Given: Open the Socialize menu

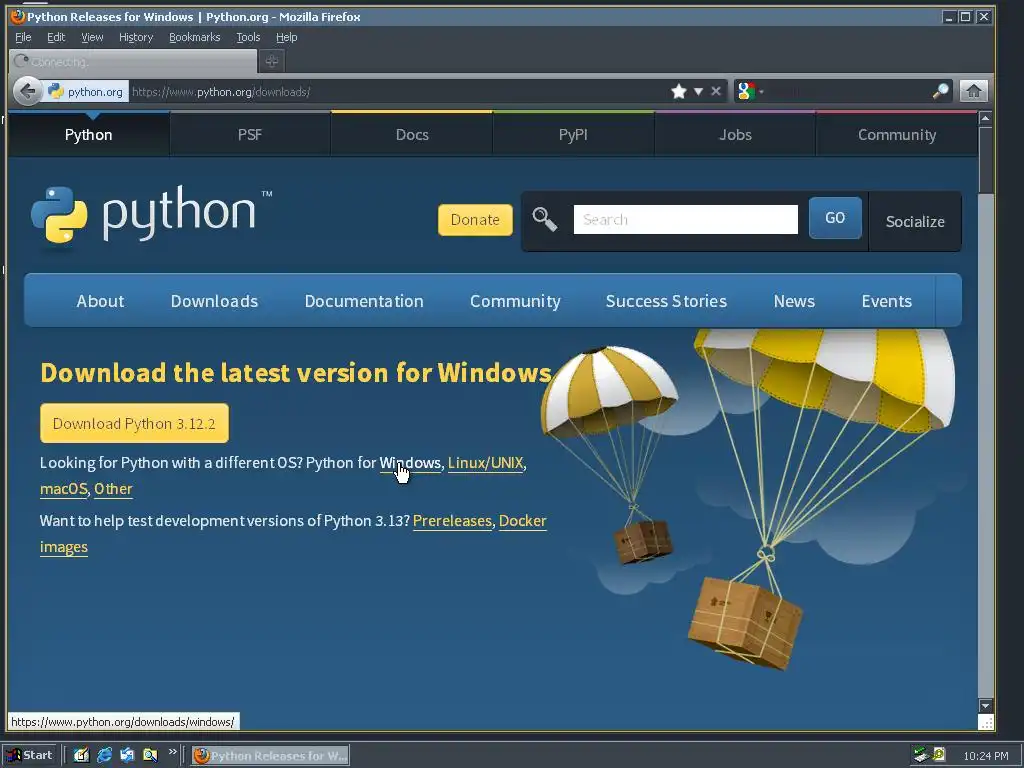Looking at the screenshot, I should (x=915, y=221).
